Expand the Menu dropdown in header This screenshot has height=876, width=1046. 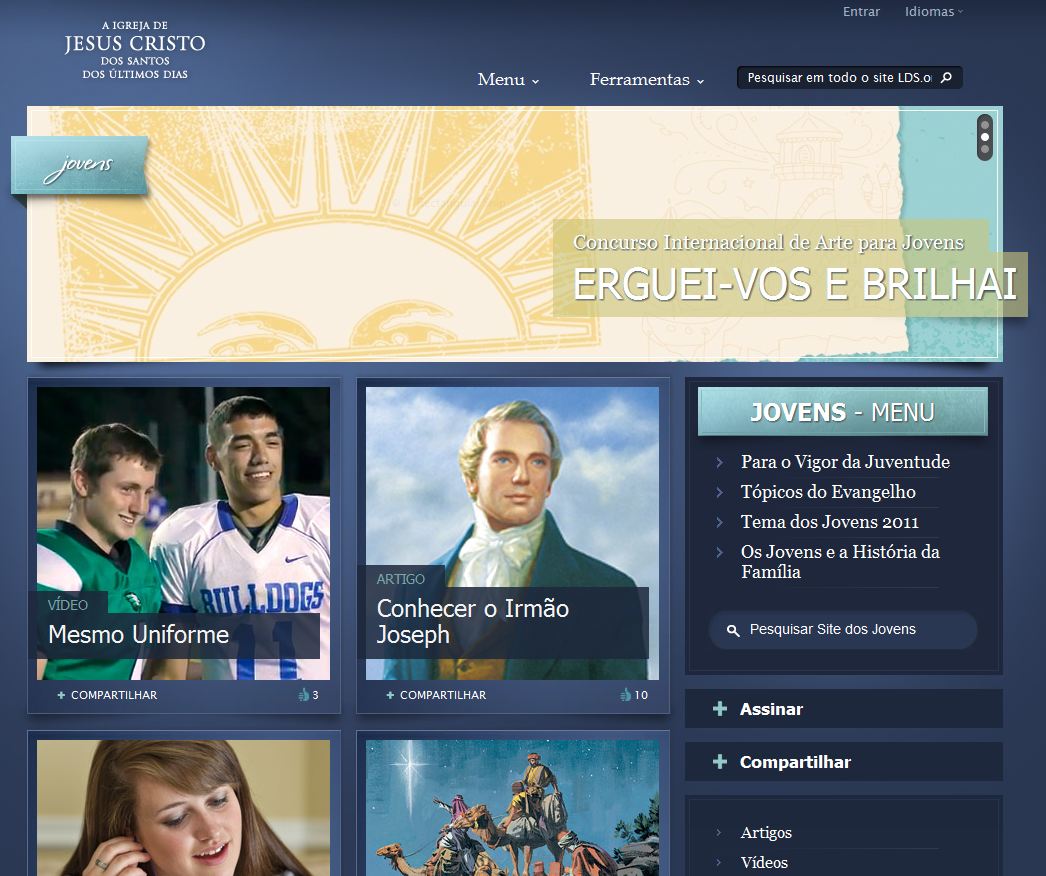pos(508,80)
